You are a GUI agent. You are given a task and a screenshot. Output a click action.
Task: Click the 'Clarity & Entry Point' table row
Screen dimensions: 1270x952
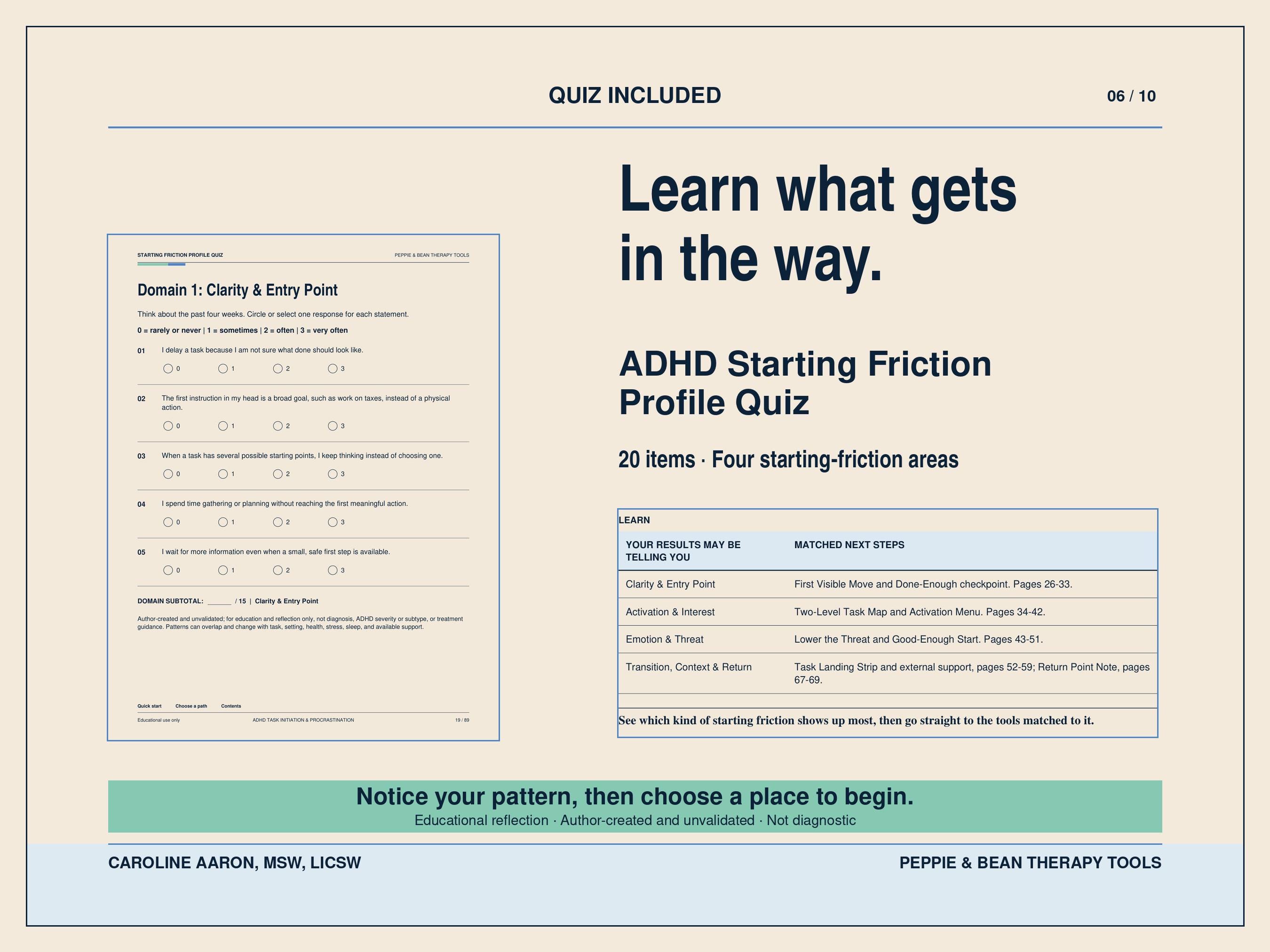click(888, 584)
